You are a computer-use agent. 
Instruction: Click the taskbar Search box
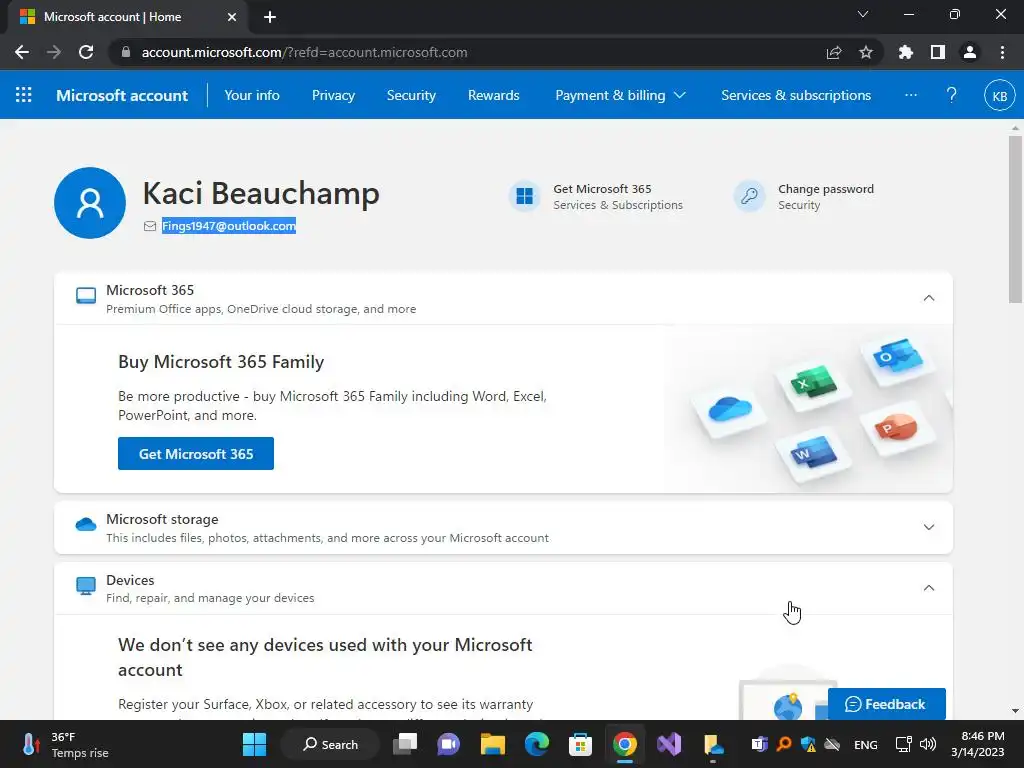[330, 744]
